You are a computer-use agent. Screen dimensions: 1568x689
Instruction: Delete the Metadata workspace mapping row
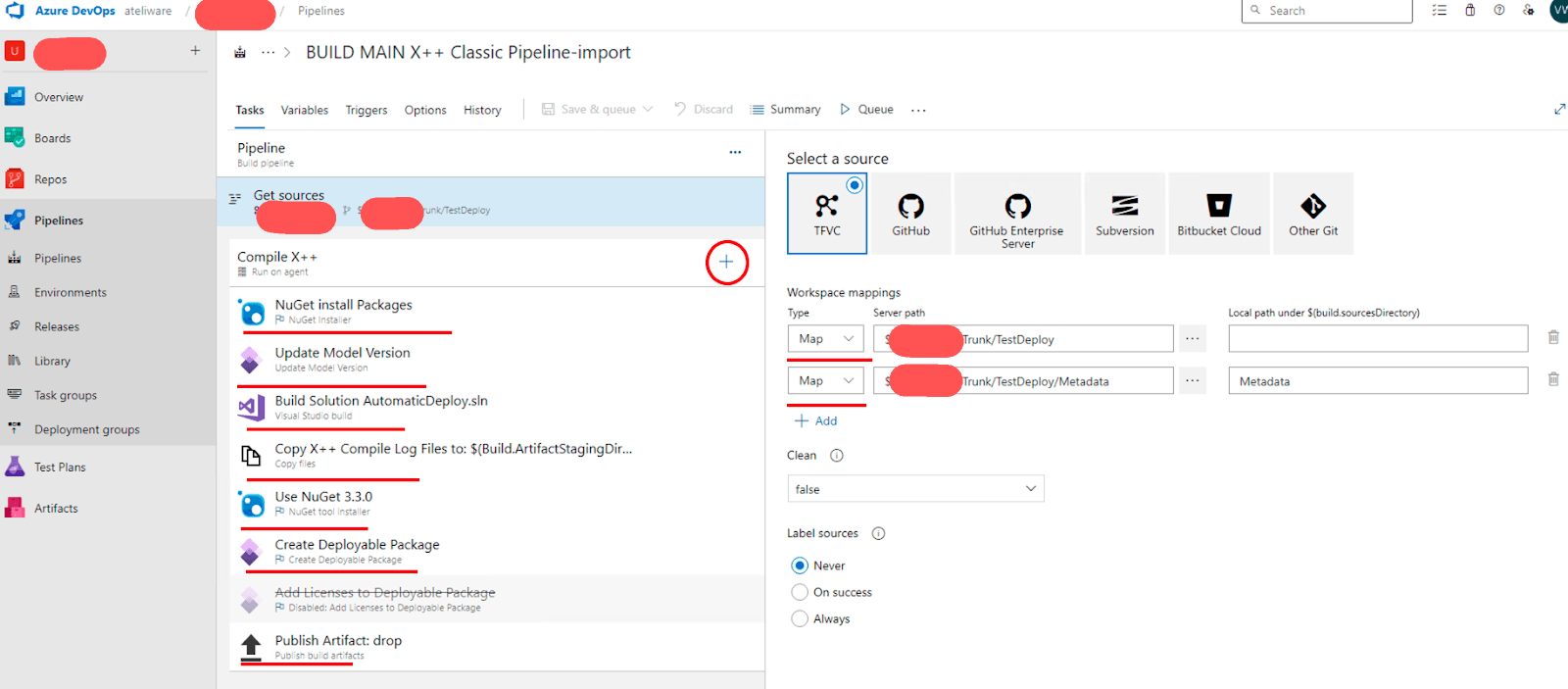[1553, 379]
